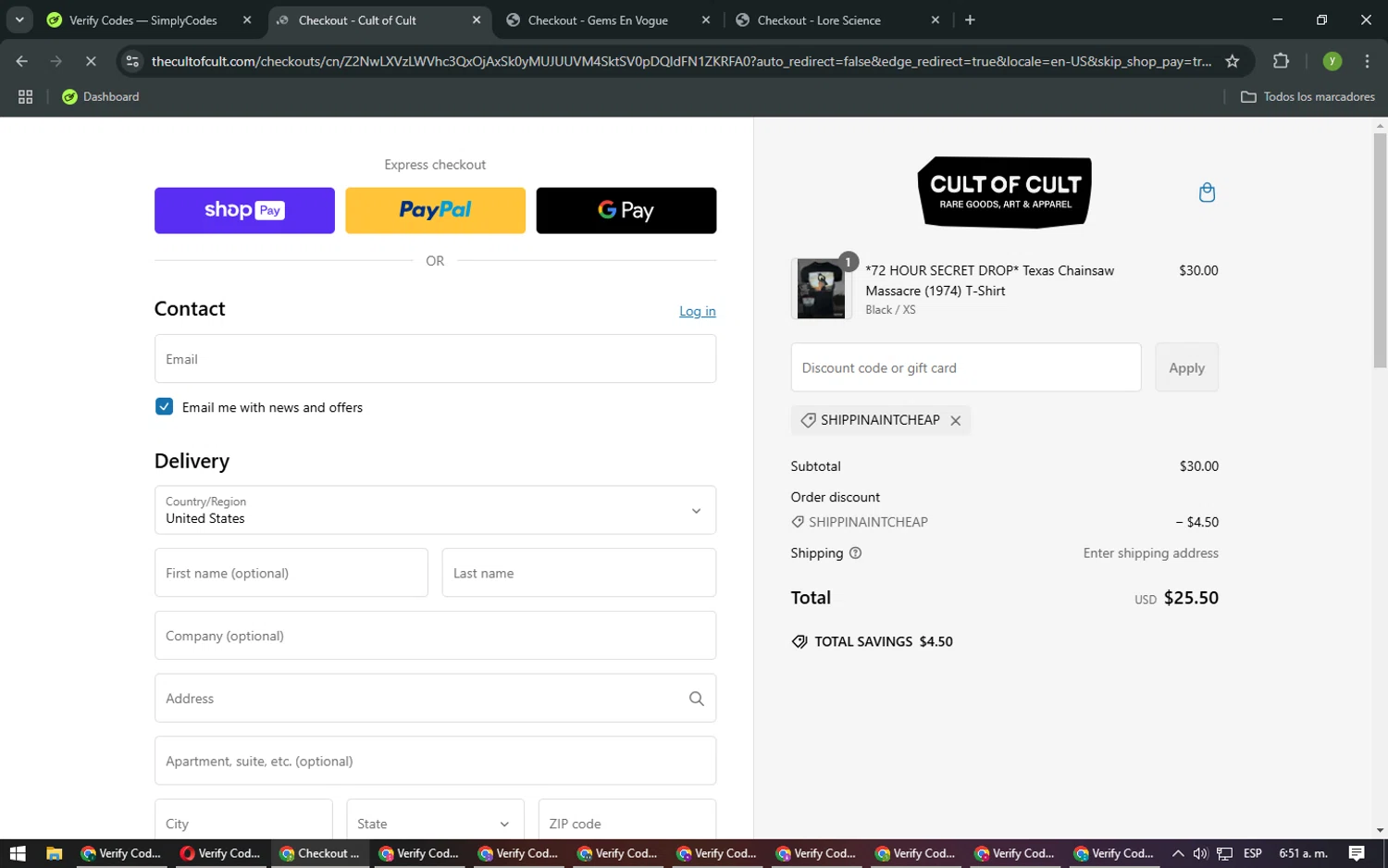Open File Explorer from taskbar
This screenshot has width=1388, height=868.
coord(54,853)
